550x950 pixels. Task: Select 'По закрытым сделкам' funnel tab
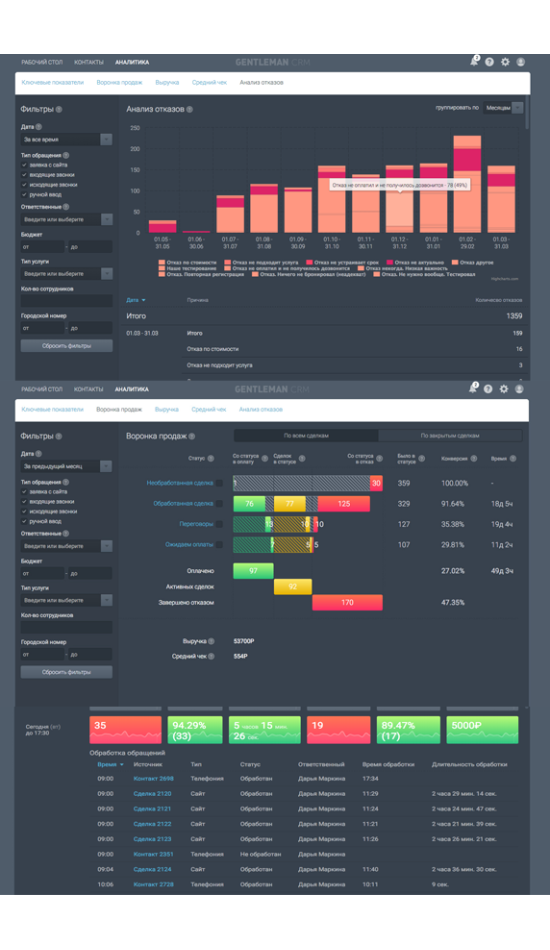click(x=450, y=435)
